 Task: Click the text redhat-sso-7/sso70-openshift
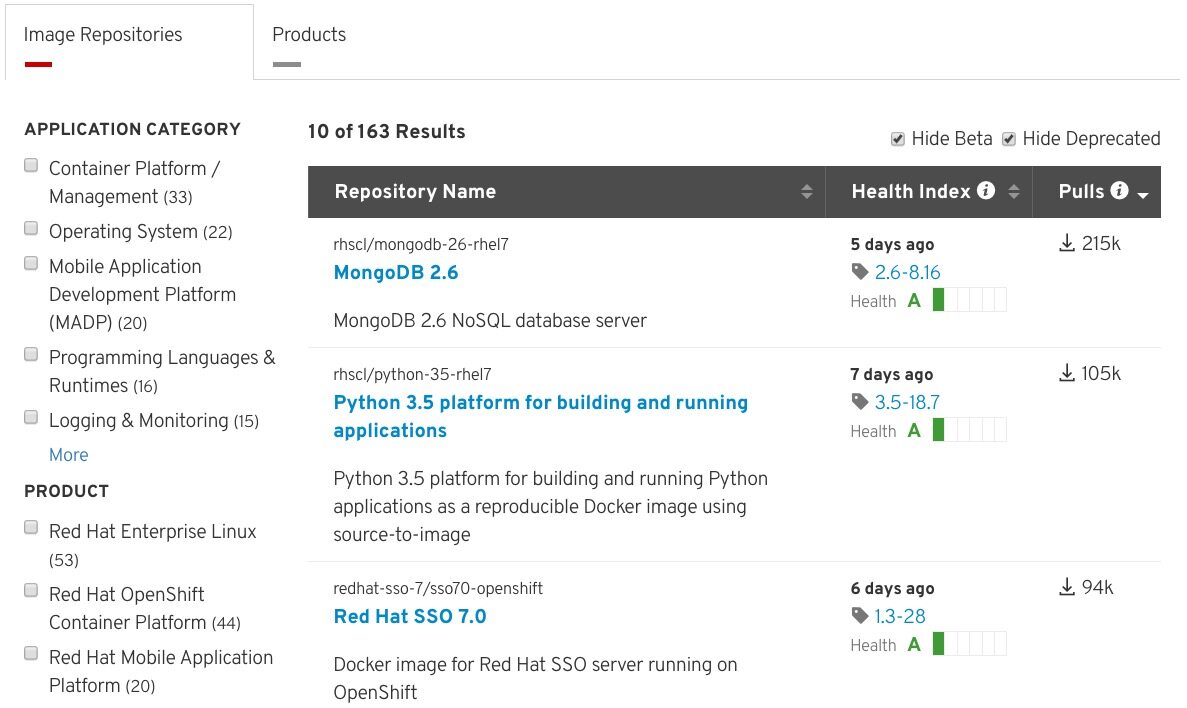tap(438, 588)
